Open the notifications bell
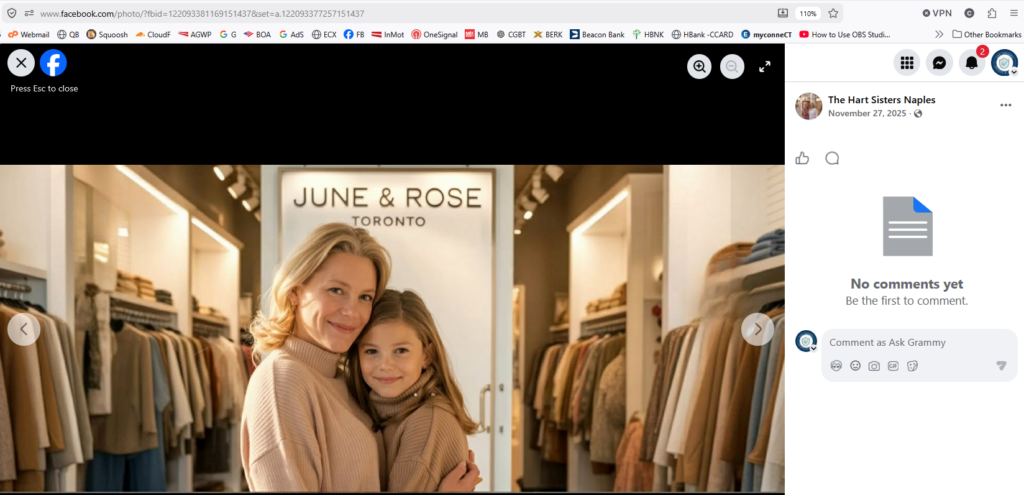The width and height of the screenshot is (1024, 495). point(972,63)
